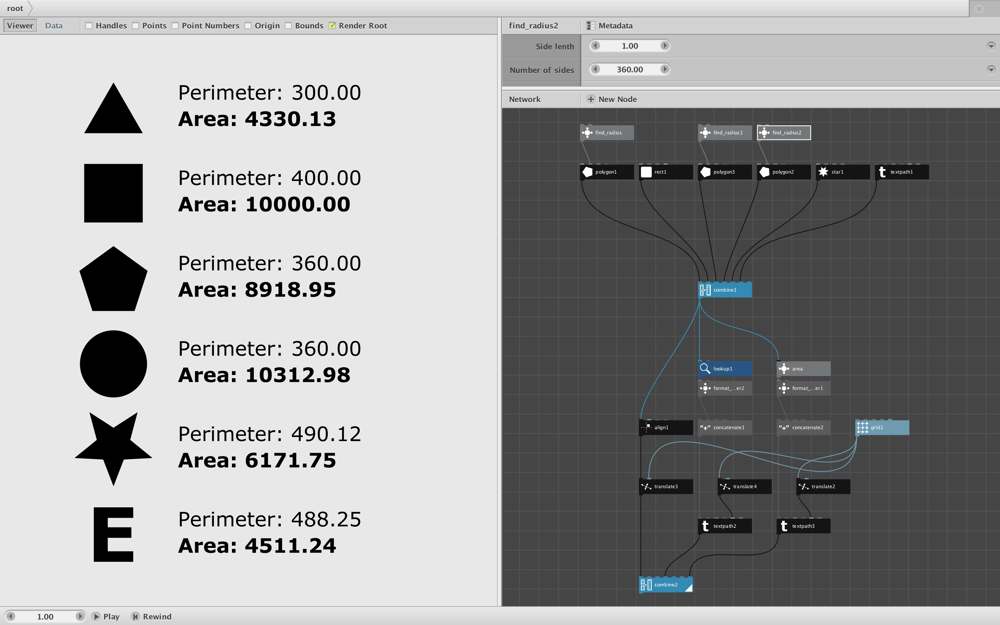Viewport: 1000px width, 625px height.
Task: Switch to the Data tab
Action: [54, 26]
